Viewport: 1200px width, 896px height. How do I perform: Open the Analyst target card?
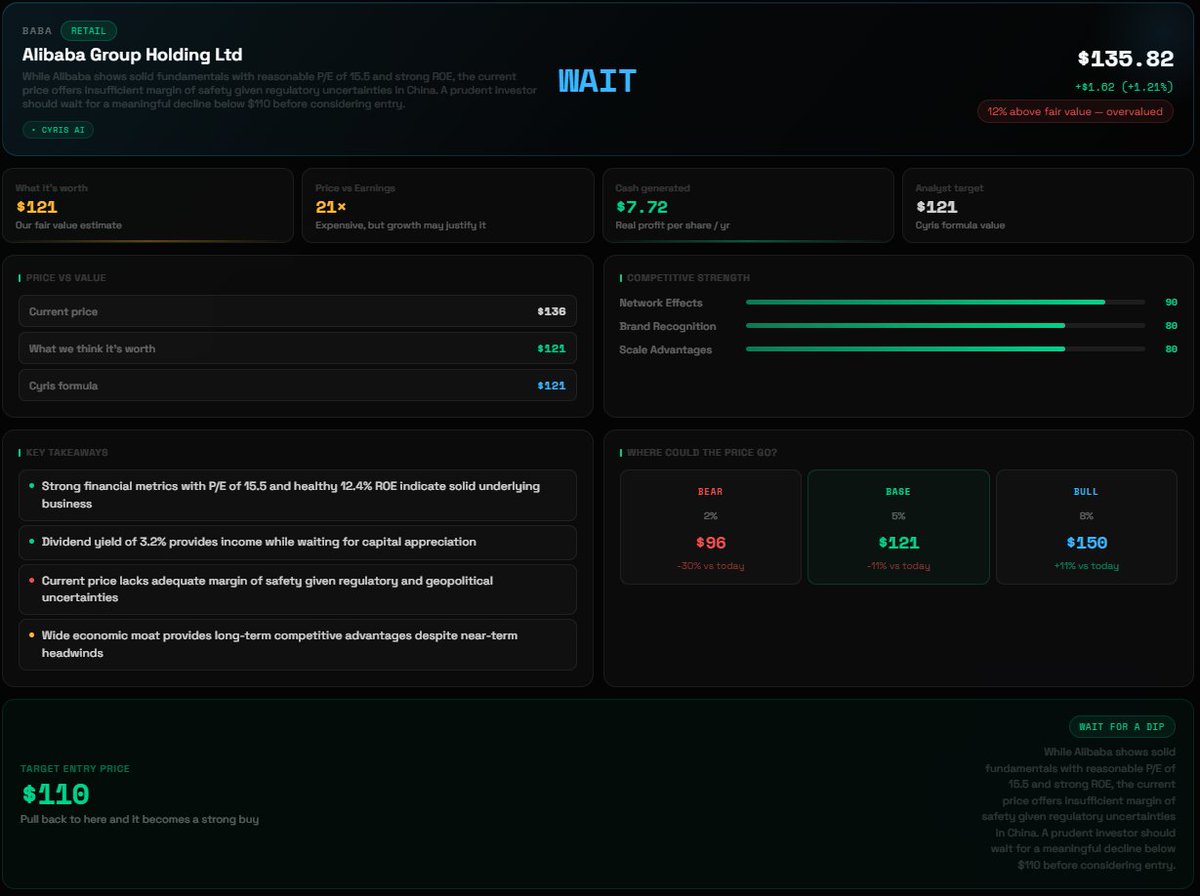point(1048,205)
